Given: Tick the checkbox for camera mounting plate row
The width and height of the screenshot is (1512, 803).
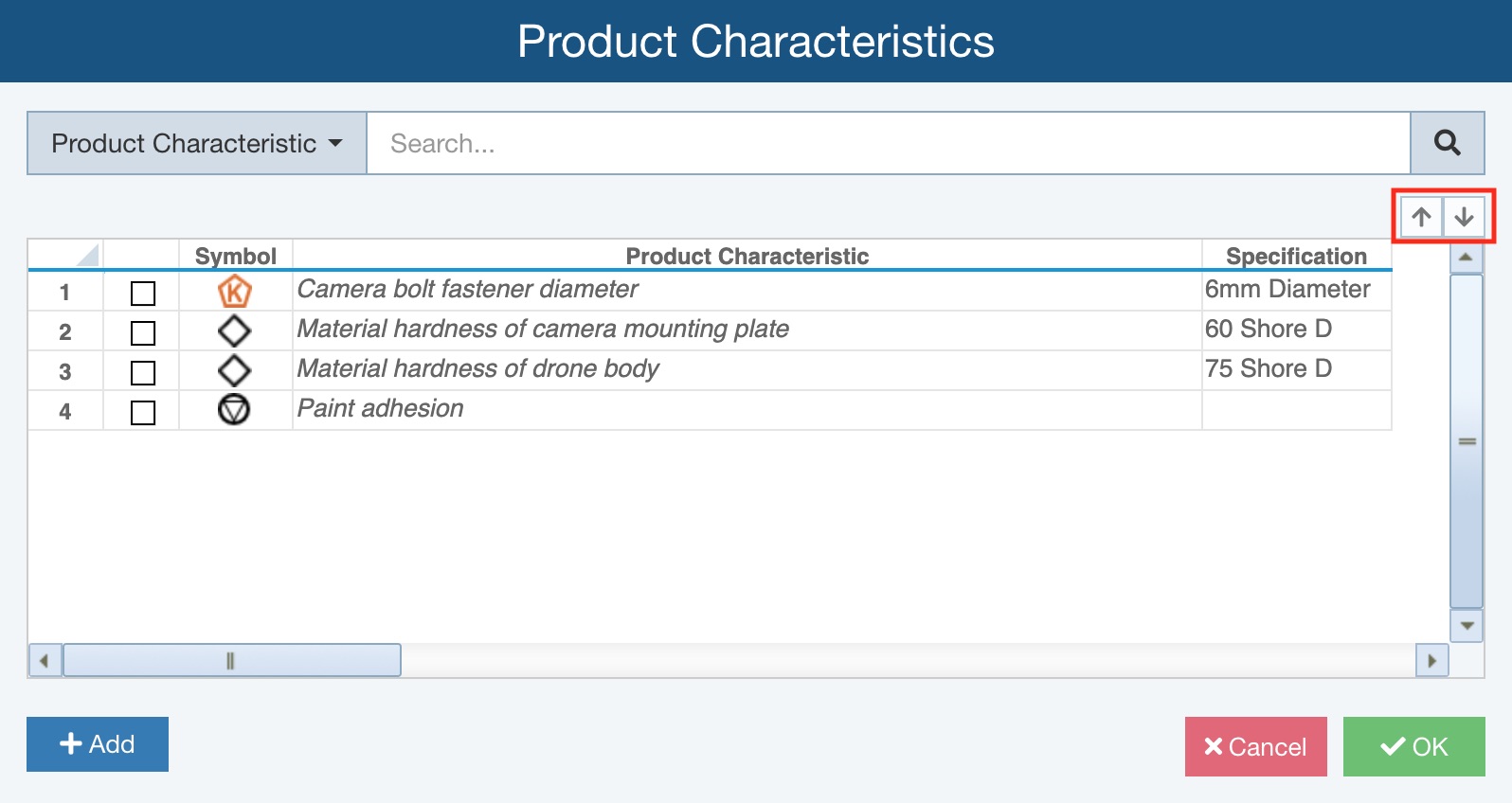Looking at the screenshot, I should [x=143, y=333].
